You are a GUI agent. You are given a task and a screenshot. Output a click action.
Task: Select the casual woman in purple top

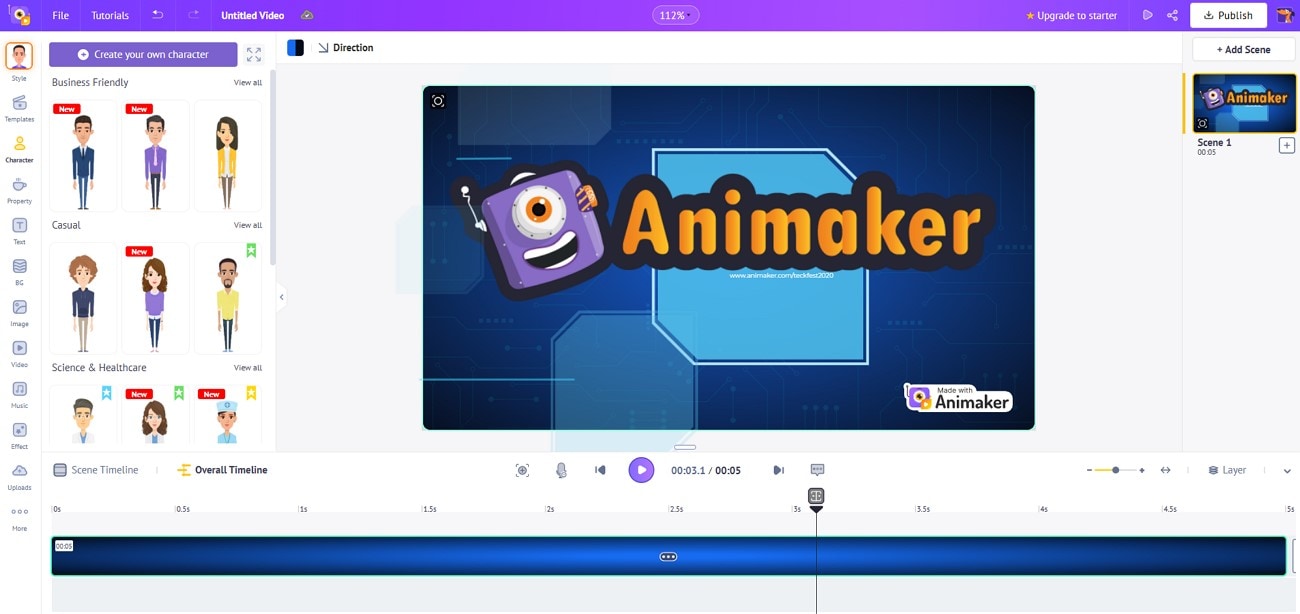[x=155, y=298]
